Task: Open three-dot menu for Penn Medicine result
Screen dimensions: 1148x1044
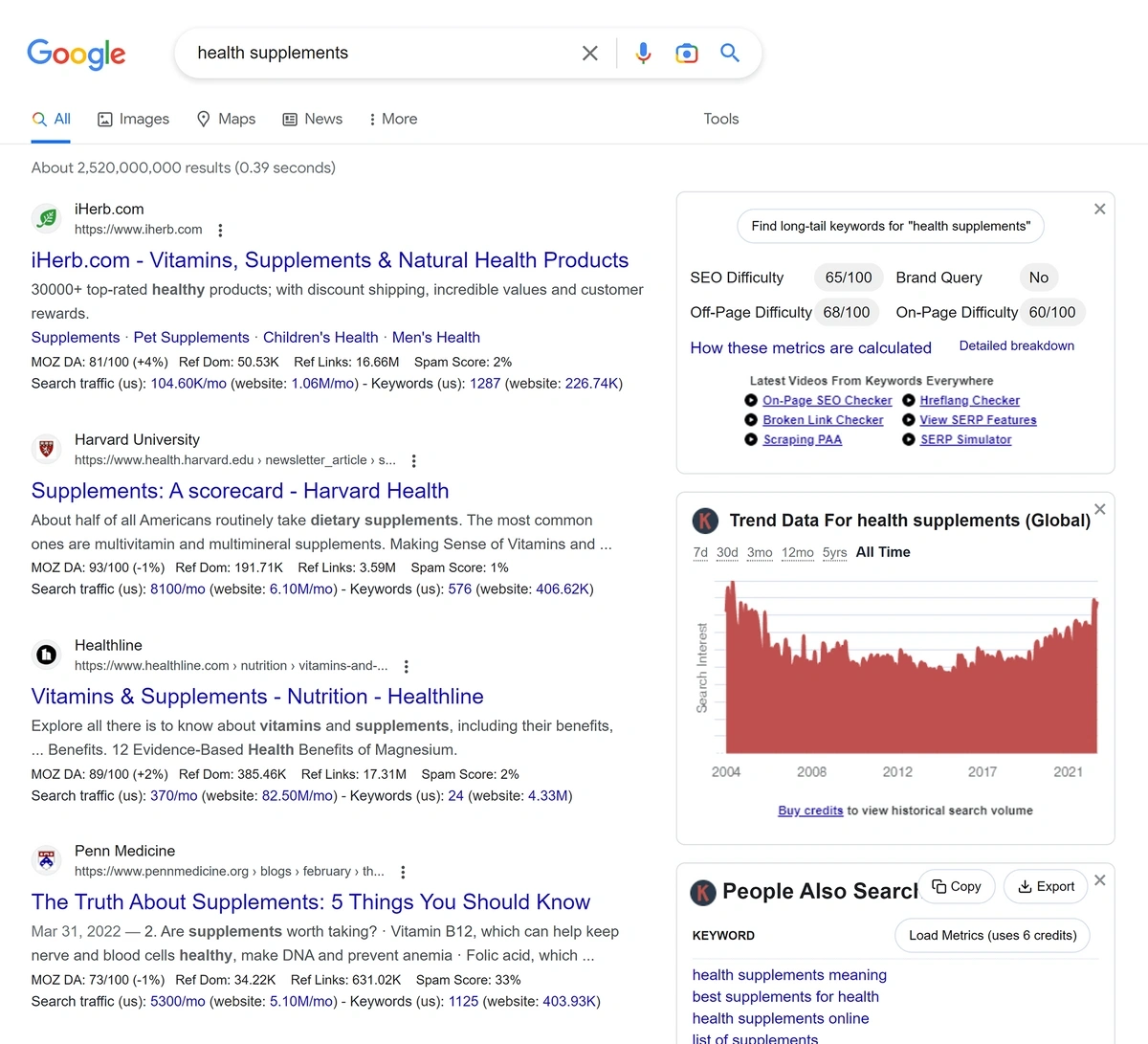Action: (403, 873)
